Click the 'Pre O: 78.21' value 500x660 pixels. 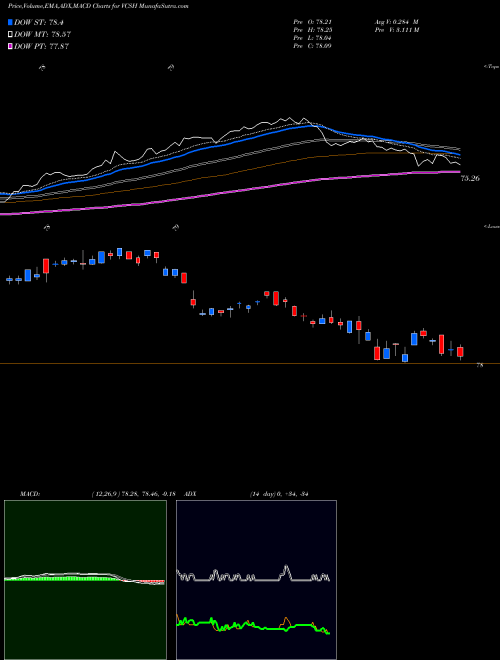click(x=313, y=22)
